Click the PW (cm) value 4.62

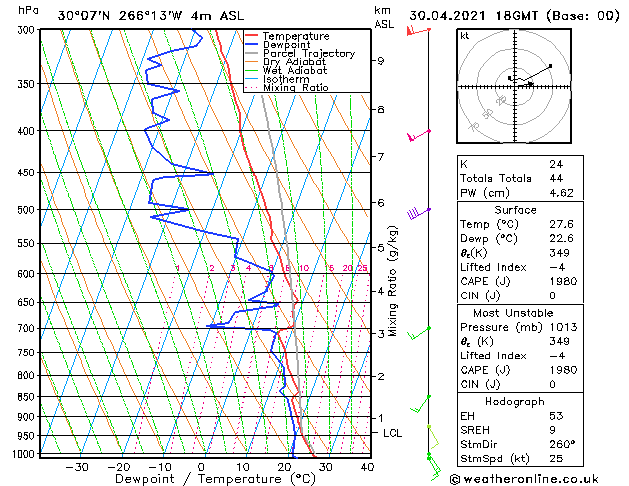pos(562,193)
